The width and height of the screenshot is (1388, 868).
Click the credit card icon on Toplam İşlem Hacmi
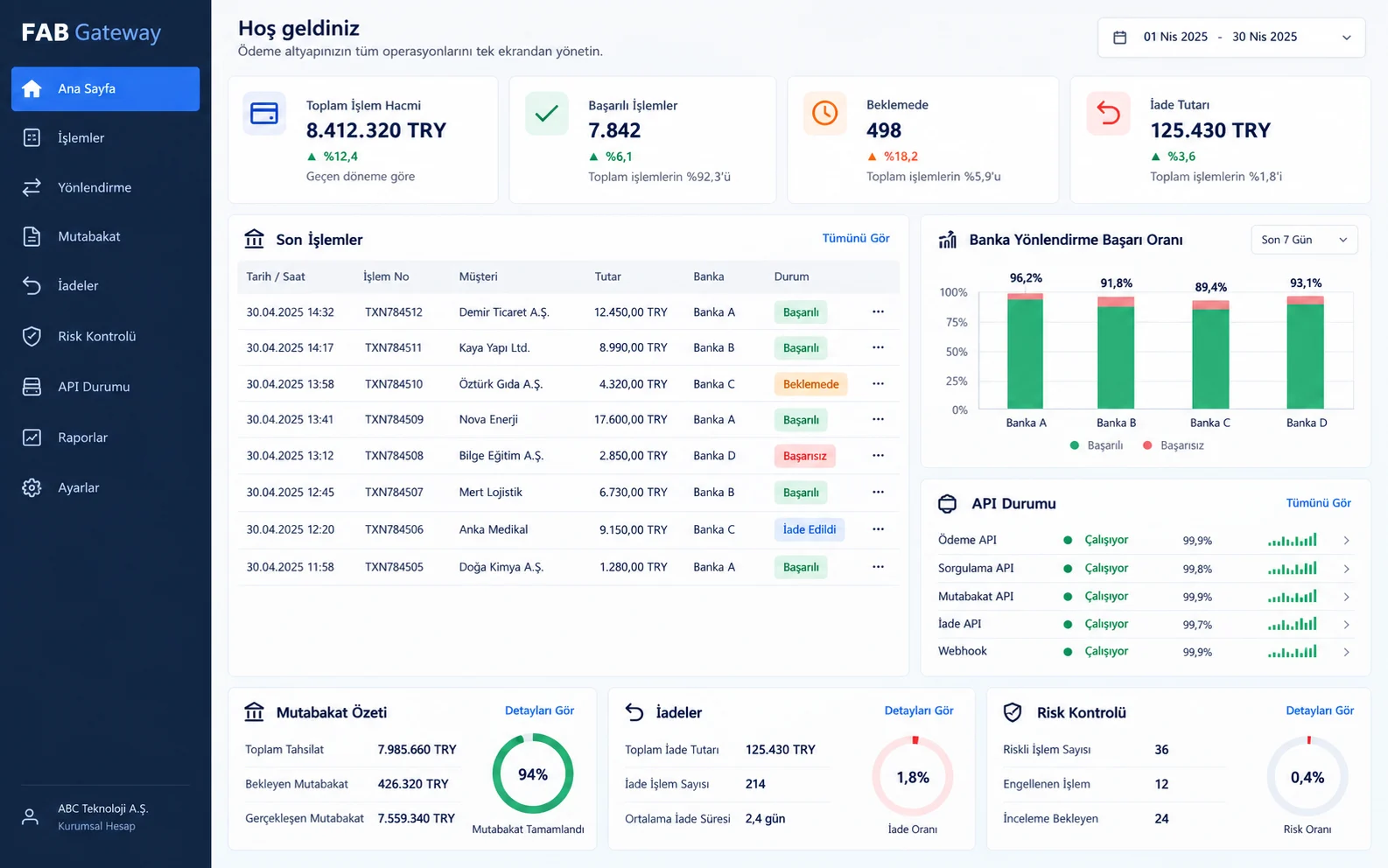264,114
